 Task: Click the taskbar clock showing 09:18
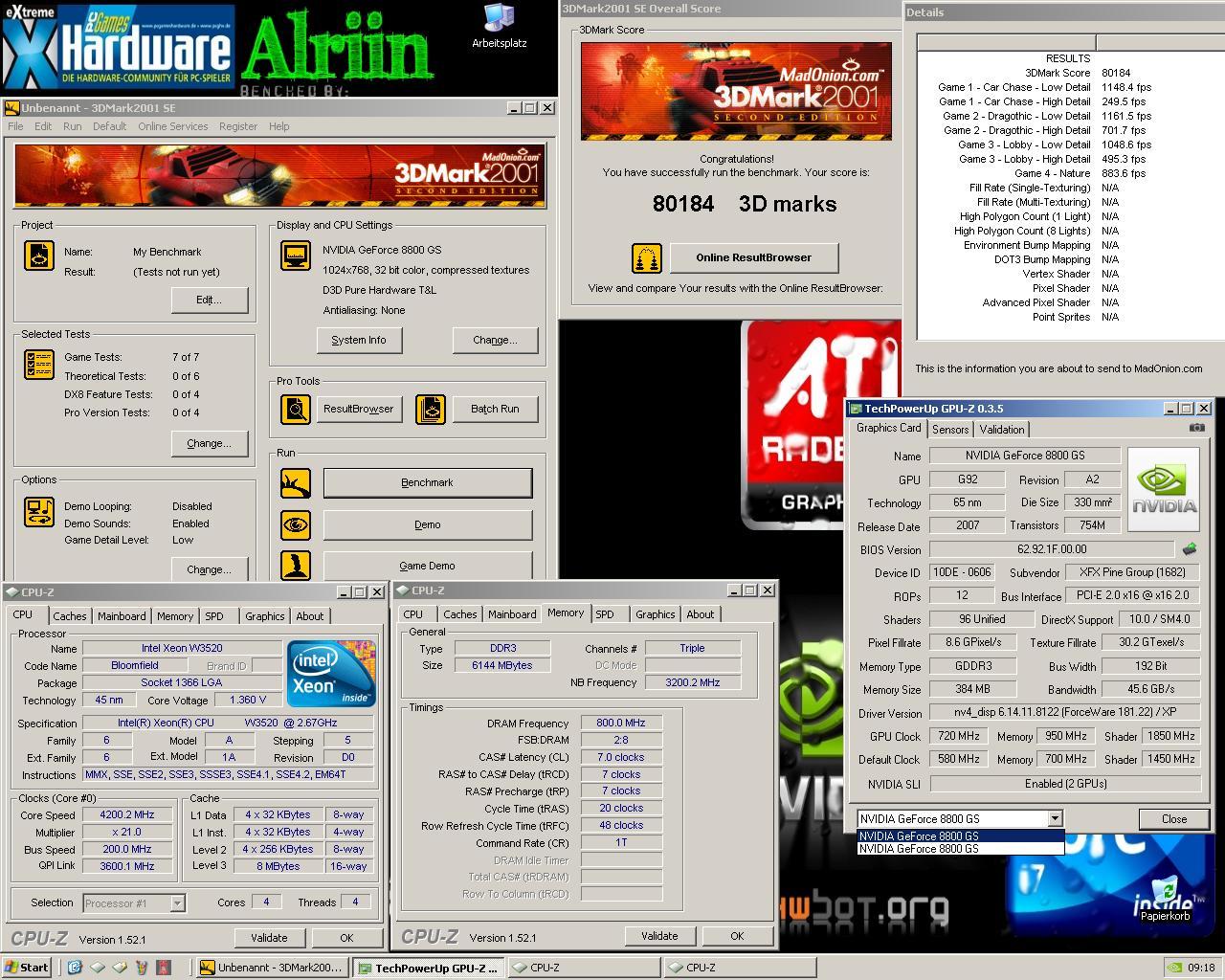point(1201,968)
